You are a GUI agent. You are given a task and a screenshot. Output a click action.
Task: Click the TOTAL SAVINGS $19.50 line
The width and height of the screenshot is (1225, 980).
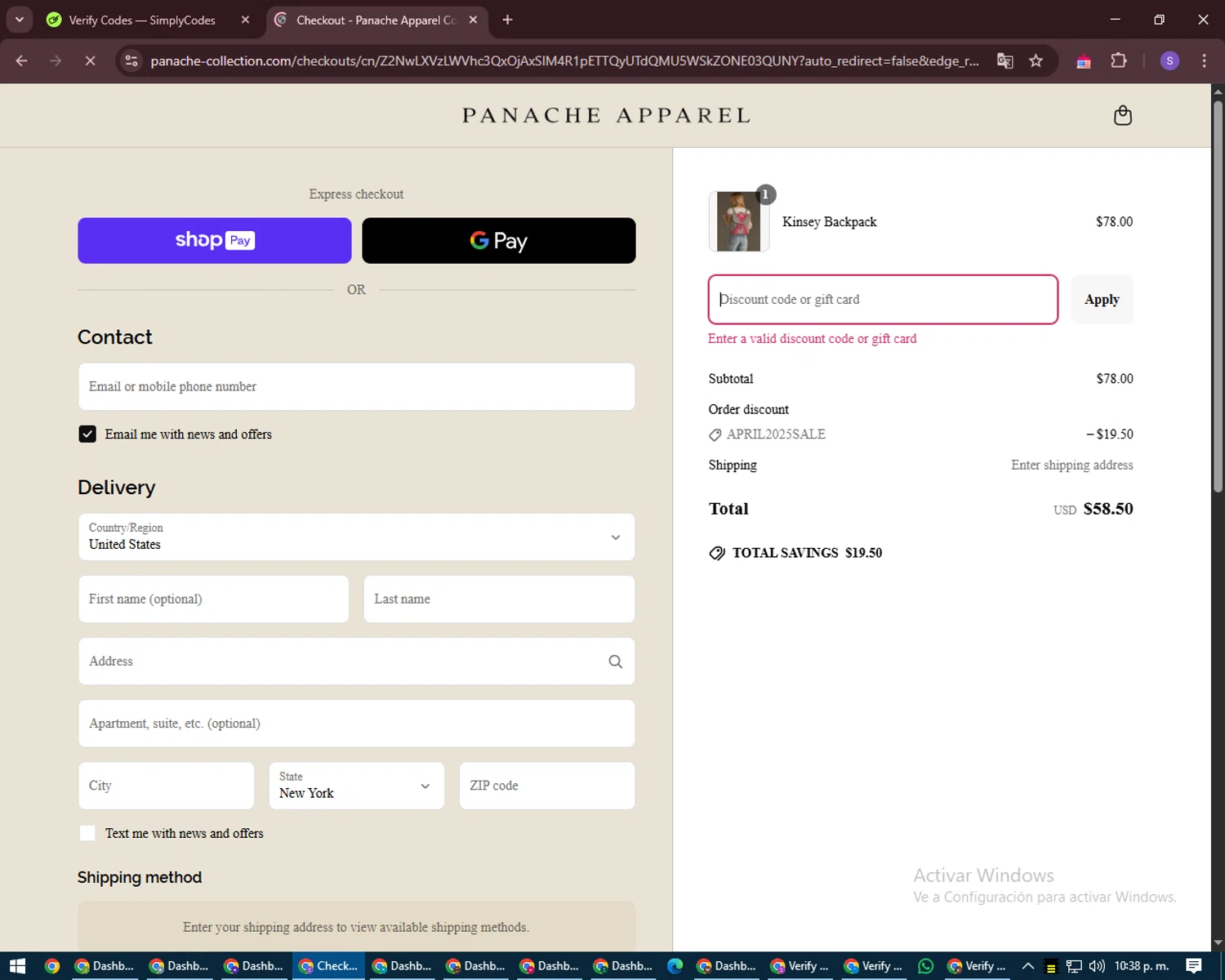(x=796, y=553)
